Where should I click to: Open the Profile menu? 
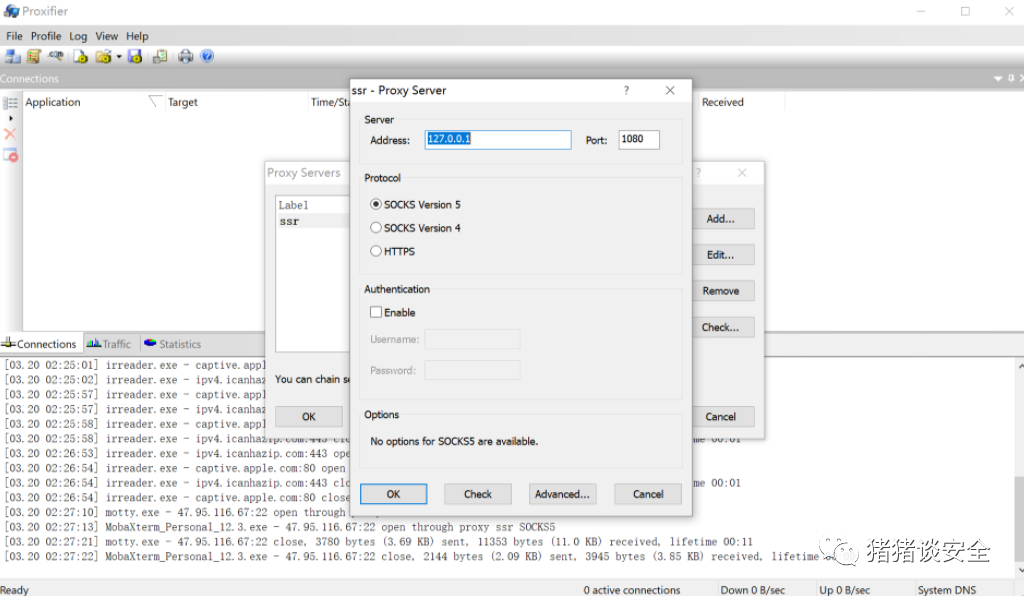click(46, 36)
